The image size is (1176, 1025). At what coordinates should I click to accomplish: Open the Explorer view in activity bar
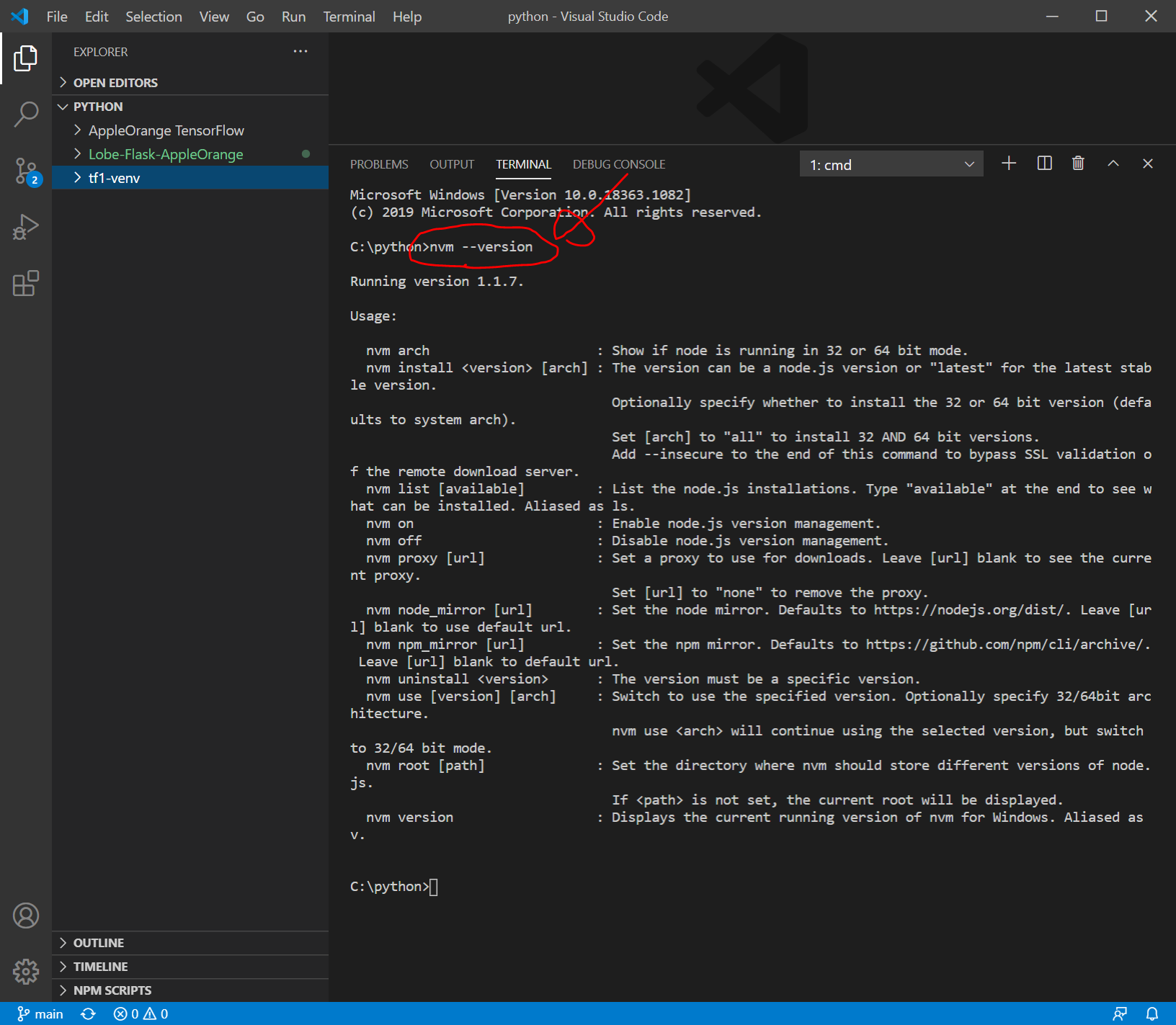pos(26,58)
